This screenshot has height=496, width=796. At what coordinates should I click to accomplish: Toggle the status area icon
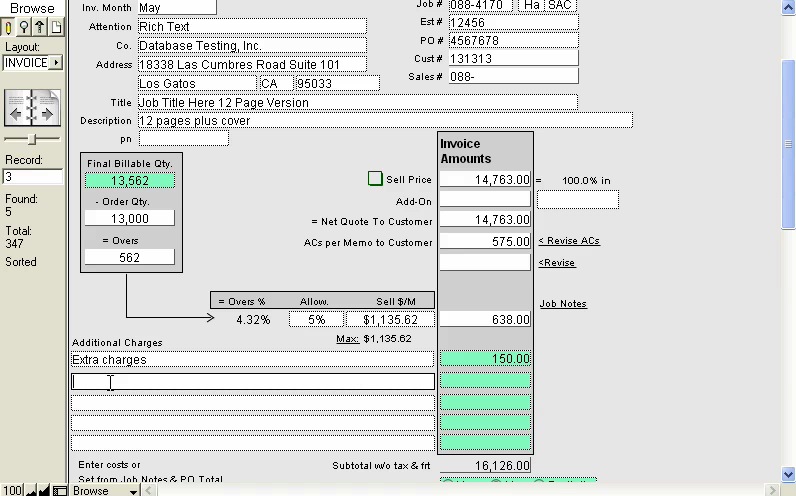60,490
